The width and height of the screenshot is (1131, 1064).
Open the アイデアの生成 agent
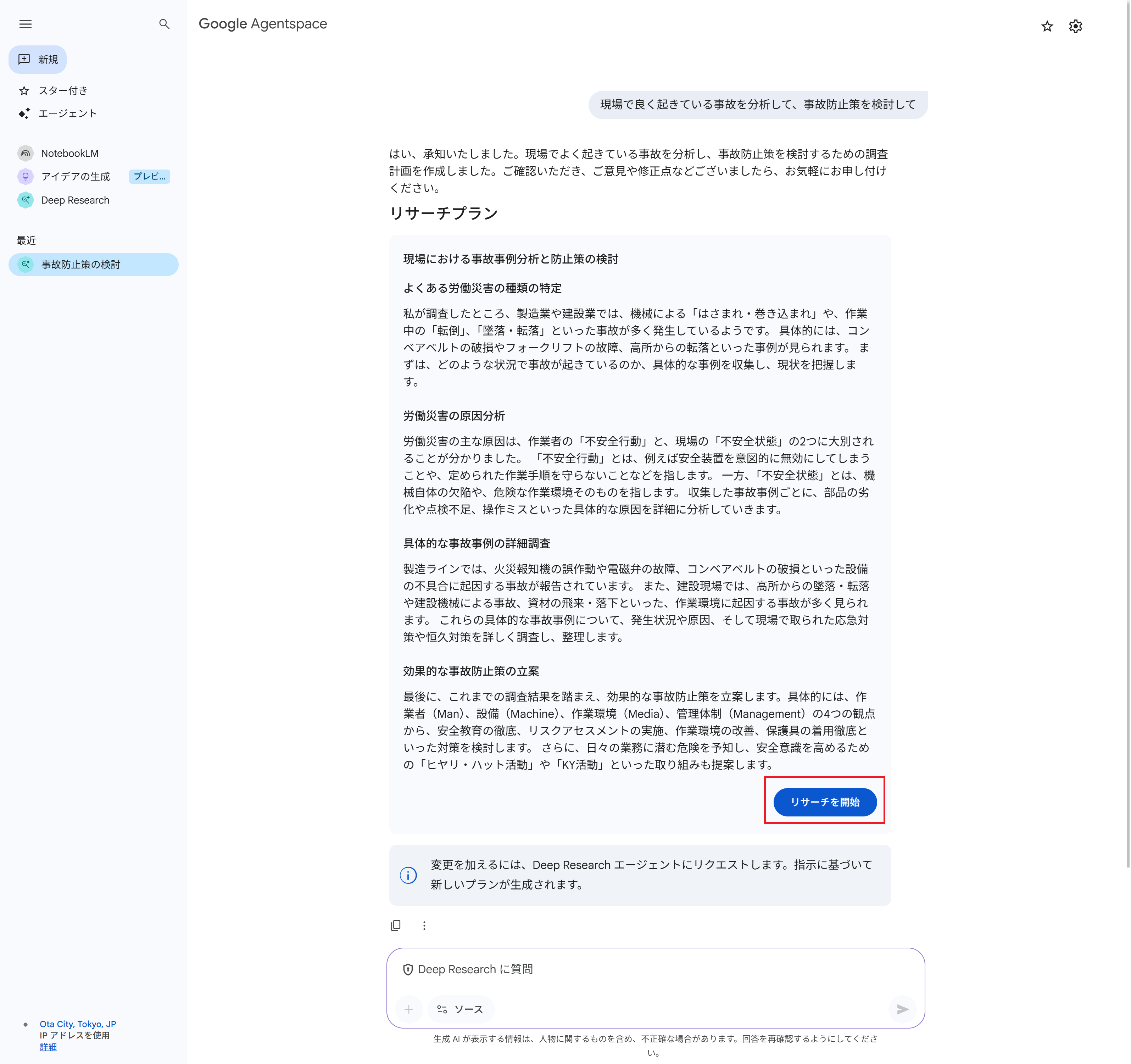pyautogui.click(x=76, y=176)
